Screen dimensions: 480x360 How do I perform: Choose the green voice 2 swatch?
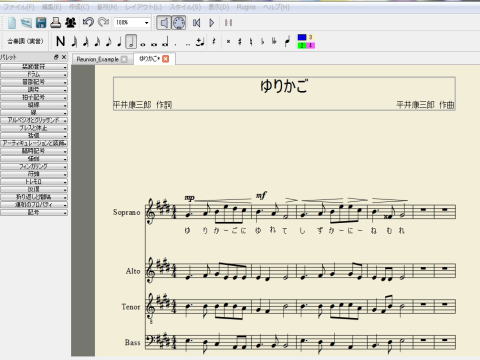[302, 45]
